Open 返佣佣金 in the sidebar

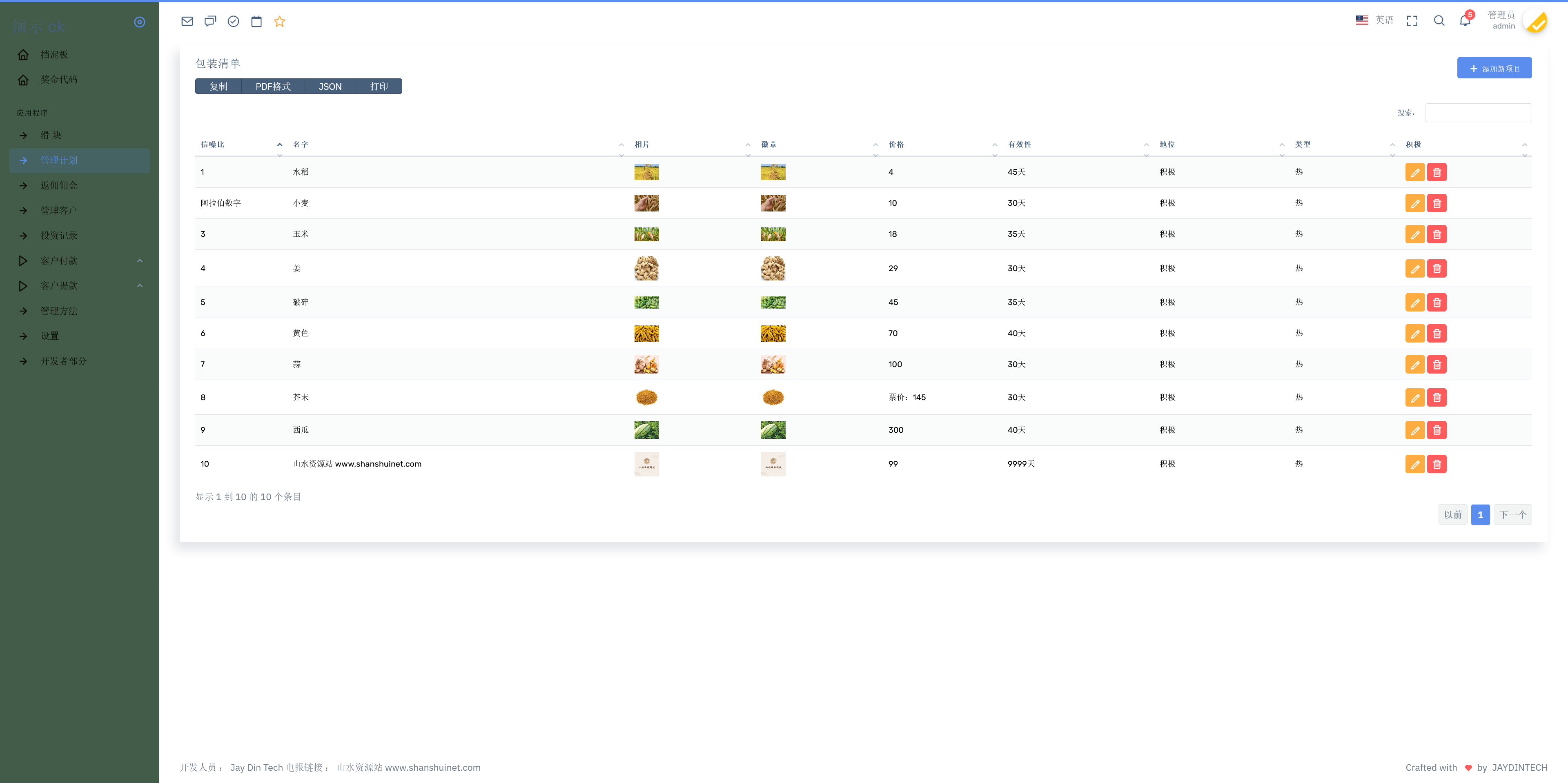point(58,186)
